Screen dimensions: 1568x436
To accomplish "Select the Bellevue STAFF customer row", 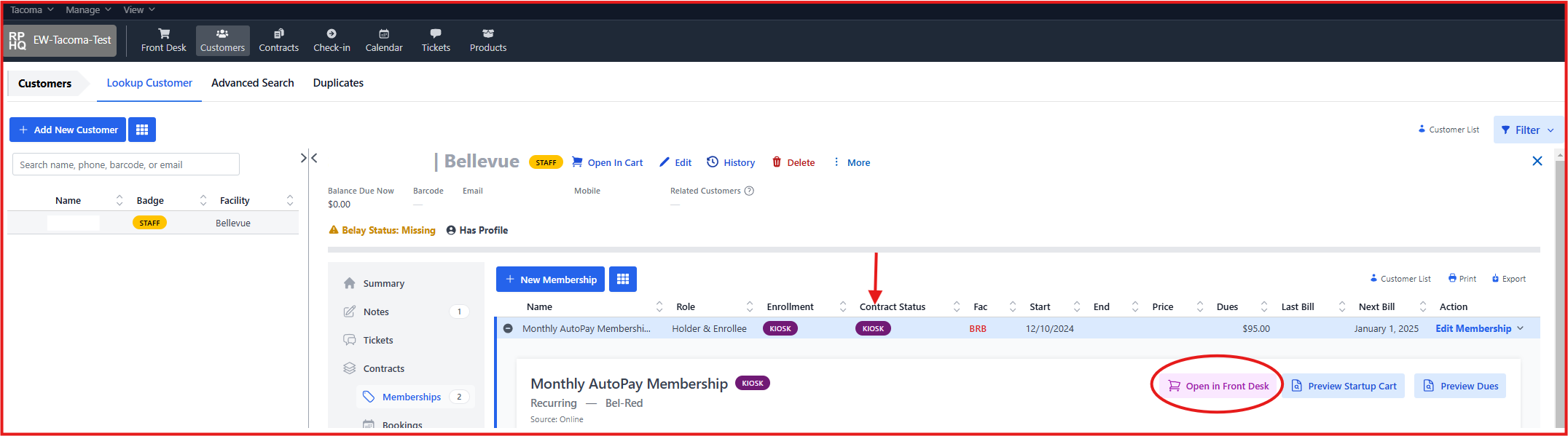I will 153,223.
